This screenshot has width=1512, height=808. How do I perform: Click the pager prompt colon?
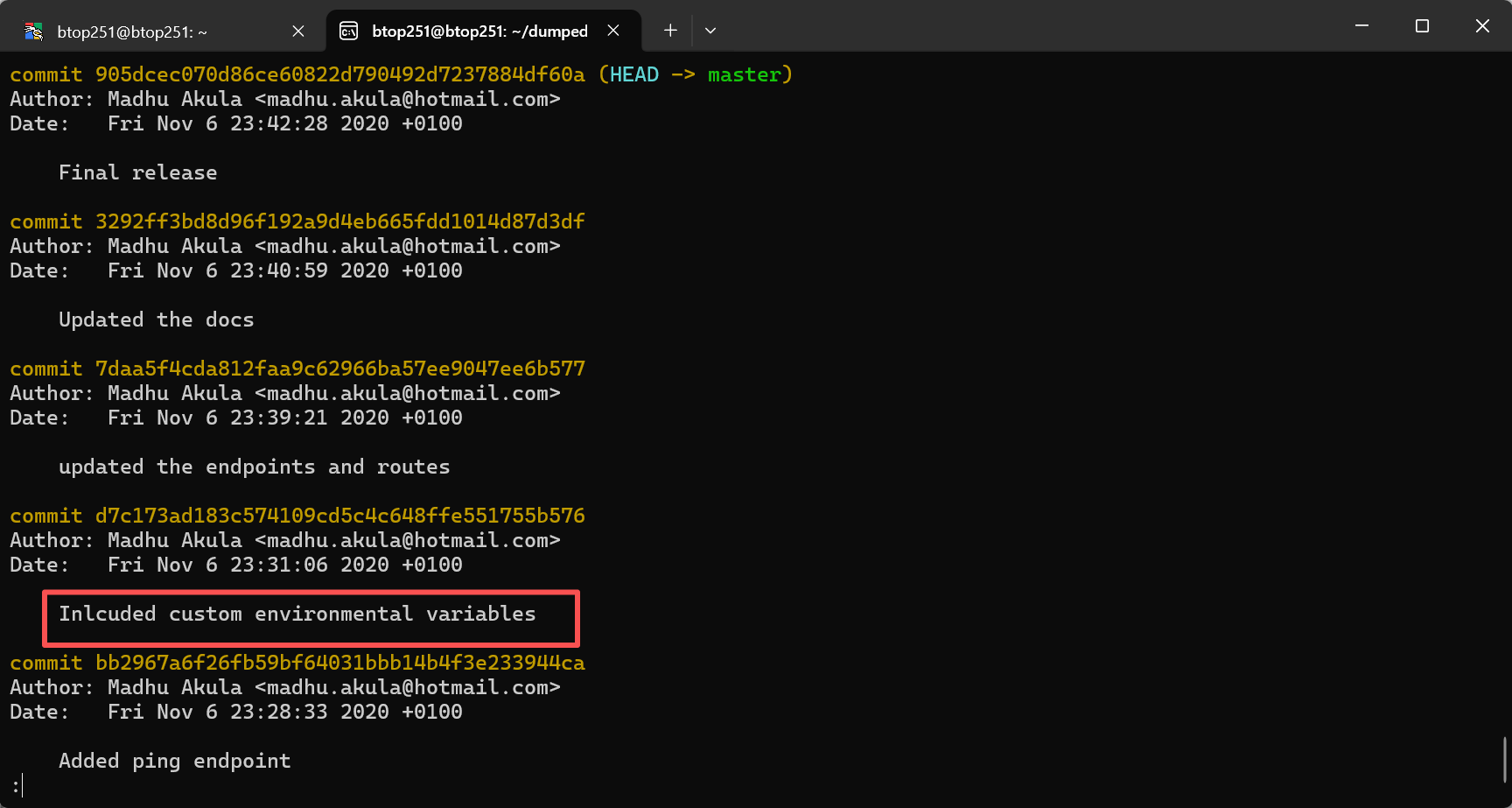point(16,786)
